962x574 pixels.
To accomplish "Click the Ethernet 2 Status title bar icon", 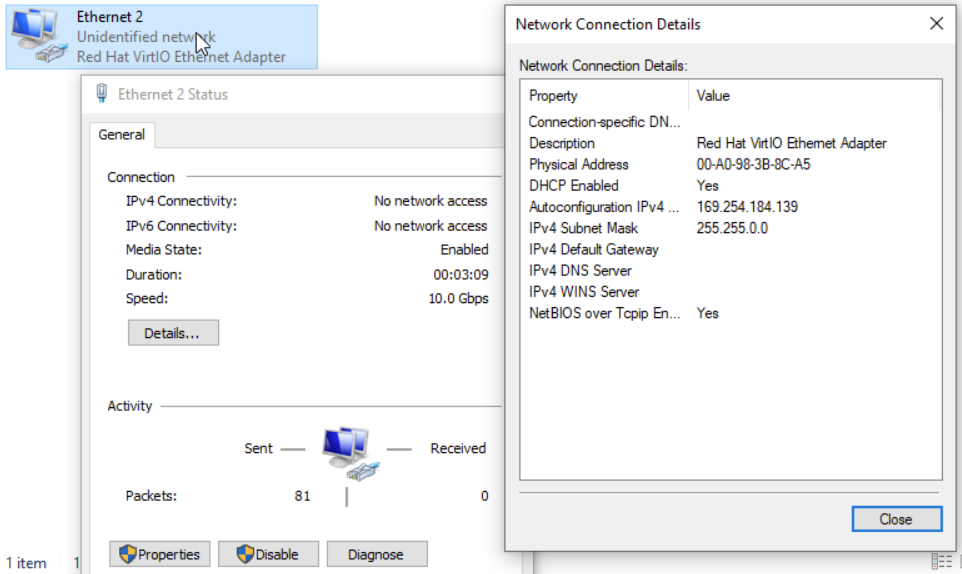I will 101,94.
